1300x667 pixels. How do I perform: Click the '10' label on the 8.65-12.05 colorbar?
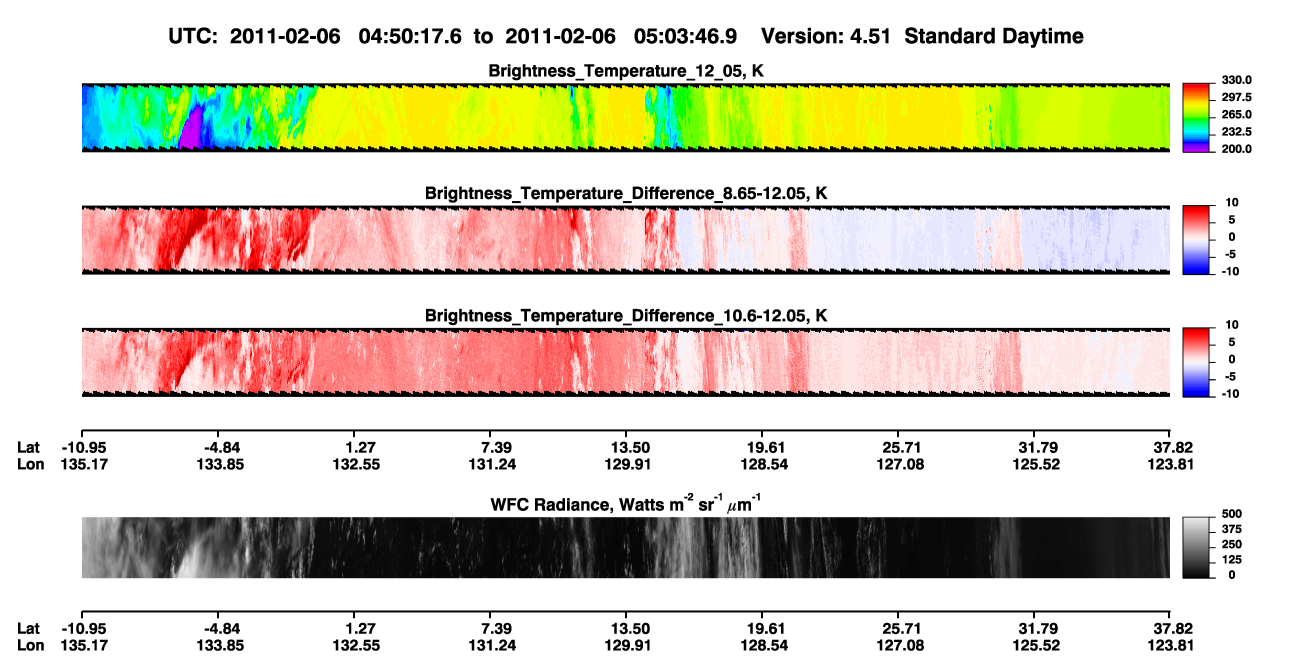[1232, 203]
